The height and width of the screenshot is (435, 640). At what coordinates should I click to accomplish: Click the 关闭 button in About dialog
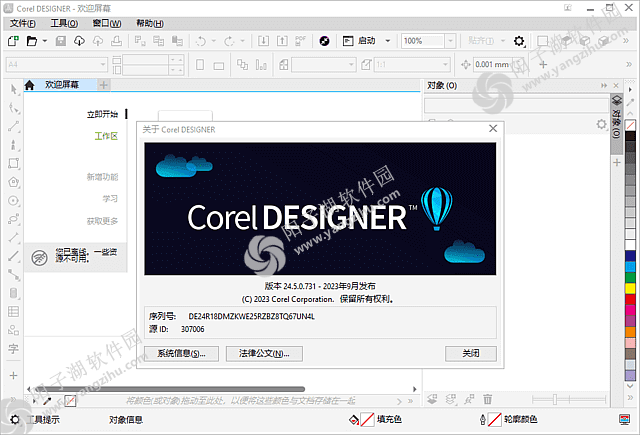(471, 354)
